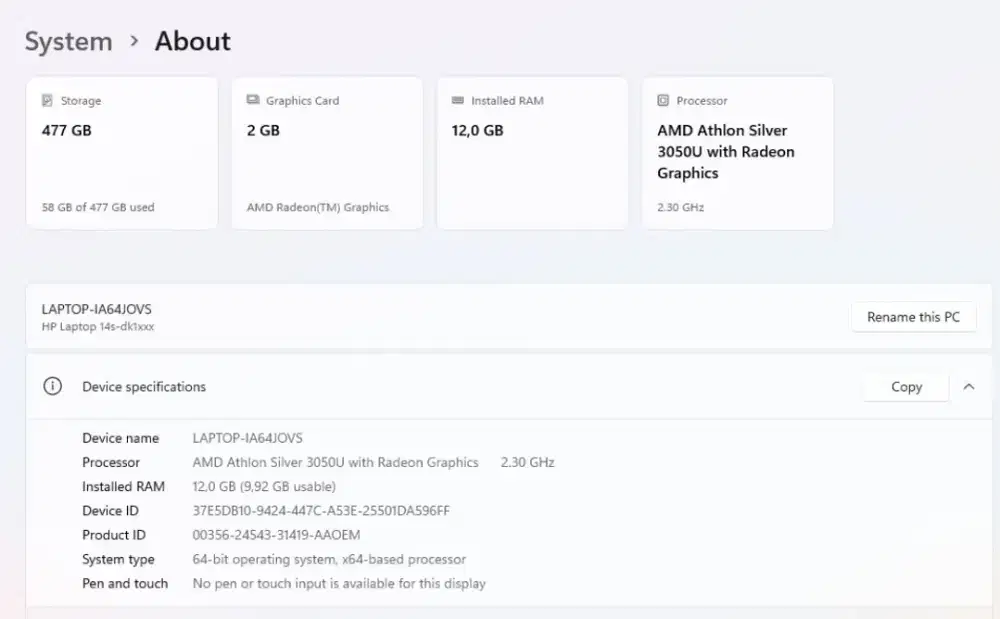The height and width of the screenshot is (619, 1000).
Task: Open the AMD Athlon Silver Processor card
Action: (737, 153)
